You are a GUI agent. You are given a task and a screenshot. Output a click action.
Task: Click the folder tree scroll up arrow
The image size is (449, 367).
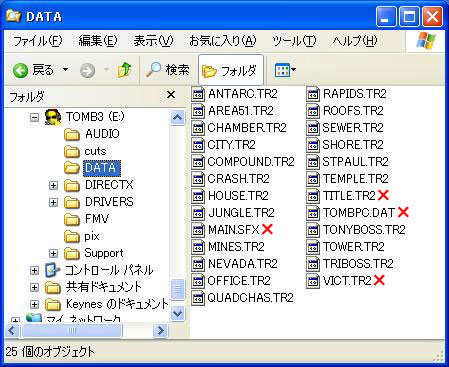tap(177, 118)
